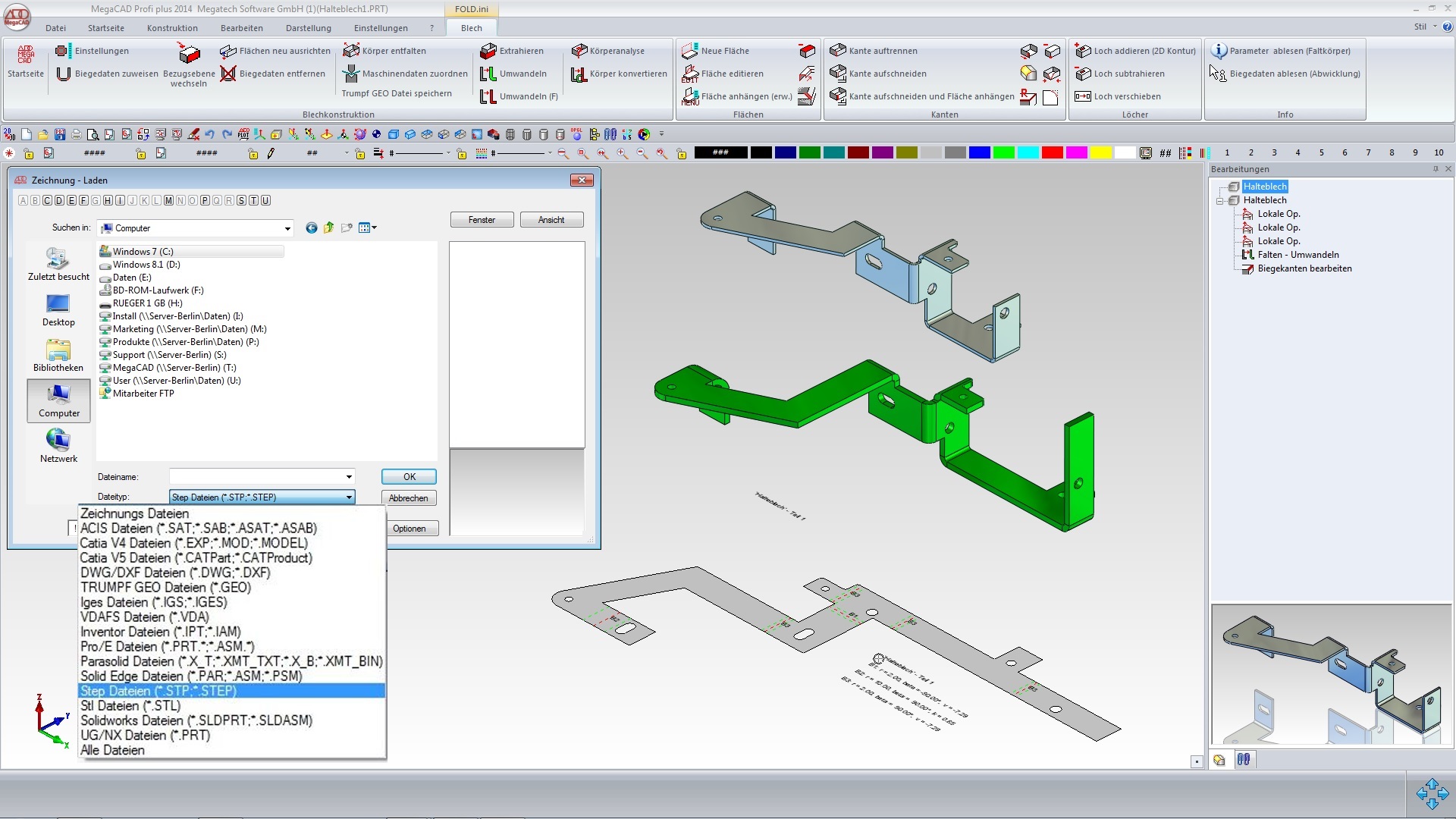Toggle drive letter D button
The height and width of the screenshot is (819, 1456).
tap(59, 201)
